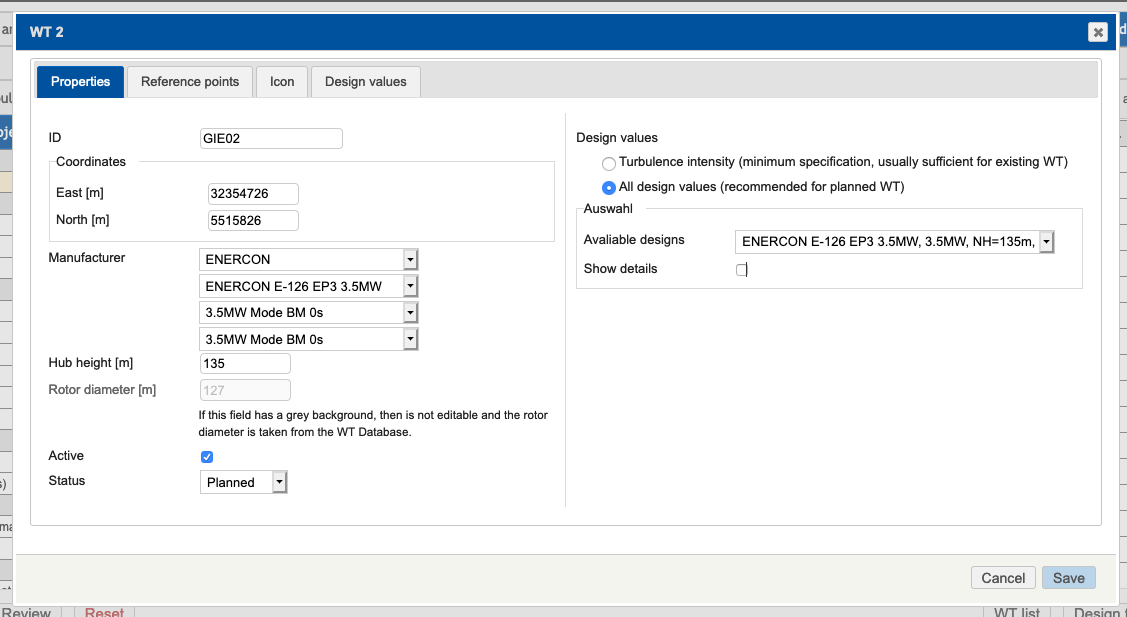
Task: Select the Properties tab
Action: (x=80, y=81)
